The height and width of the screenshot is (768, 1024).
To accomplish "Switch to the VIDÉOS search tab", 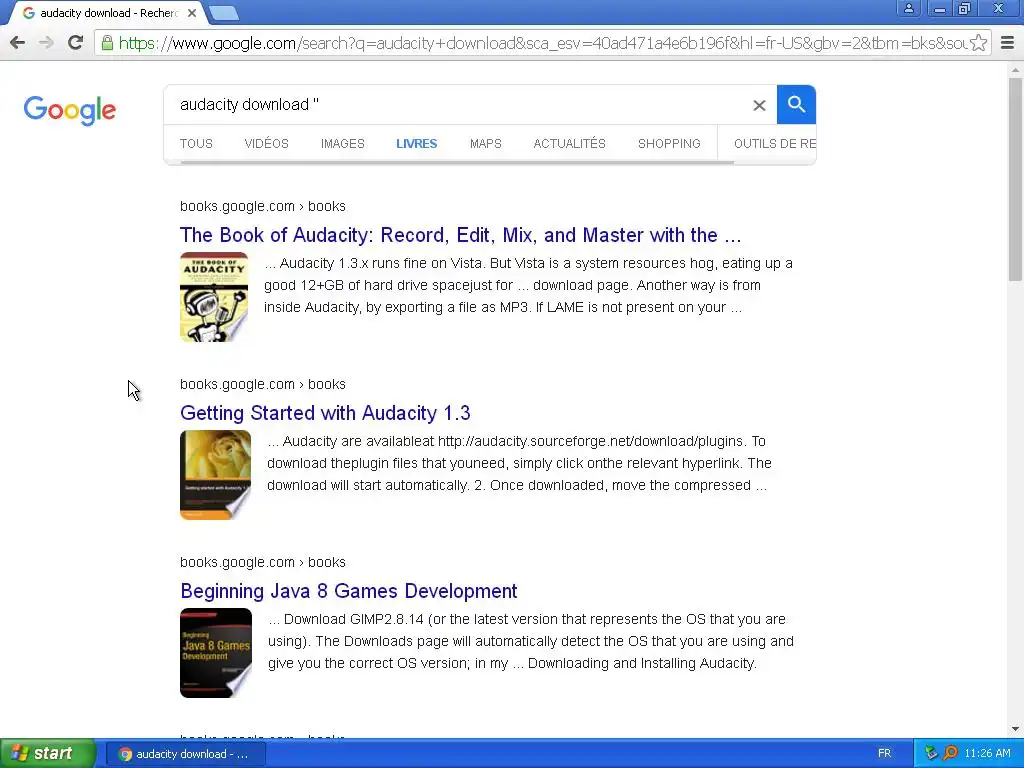I will coord(266,144).
